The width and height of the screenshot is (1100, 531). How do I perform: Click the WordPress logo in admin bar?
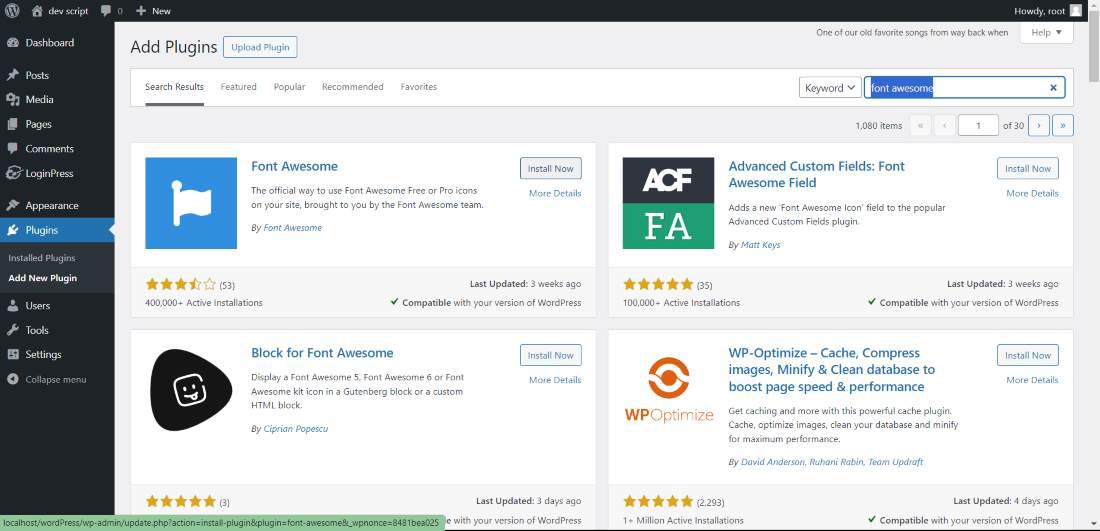click(12, 11)
